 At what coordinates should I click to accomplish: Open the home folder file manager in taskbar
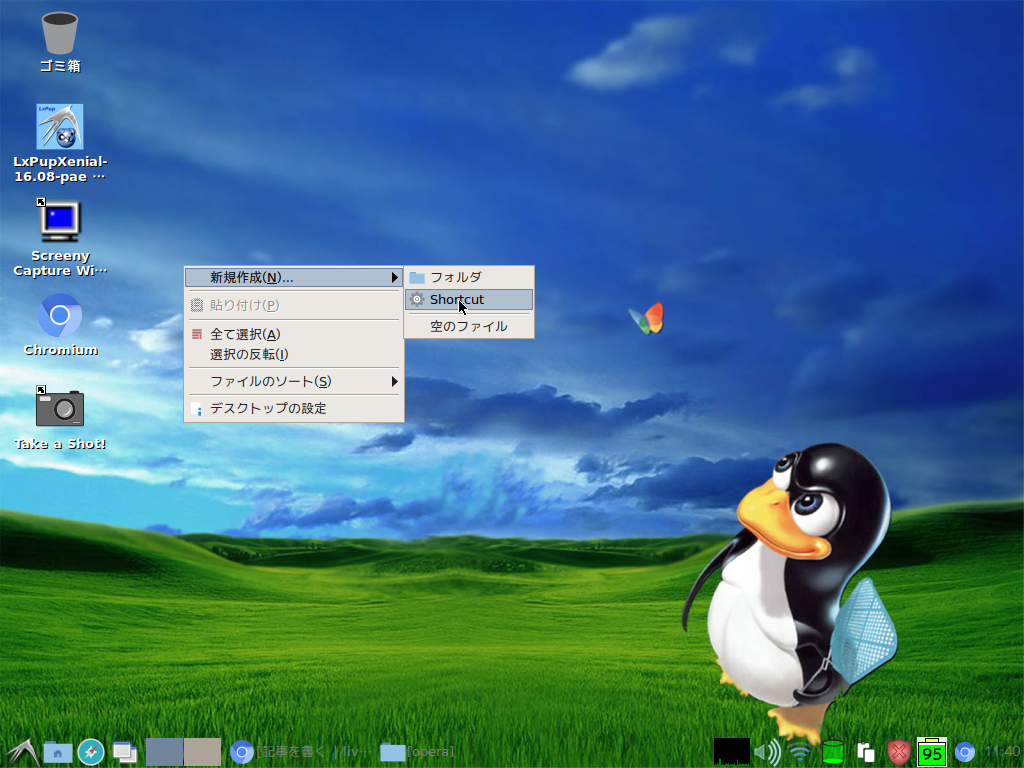click(57, 752)
